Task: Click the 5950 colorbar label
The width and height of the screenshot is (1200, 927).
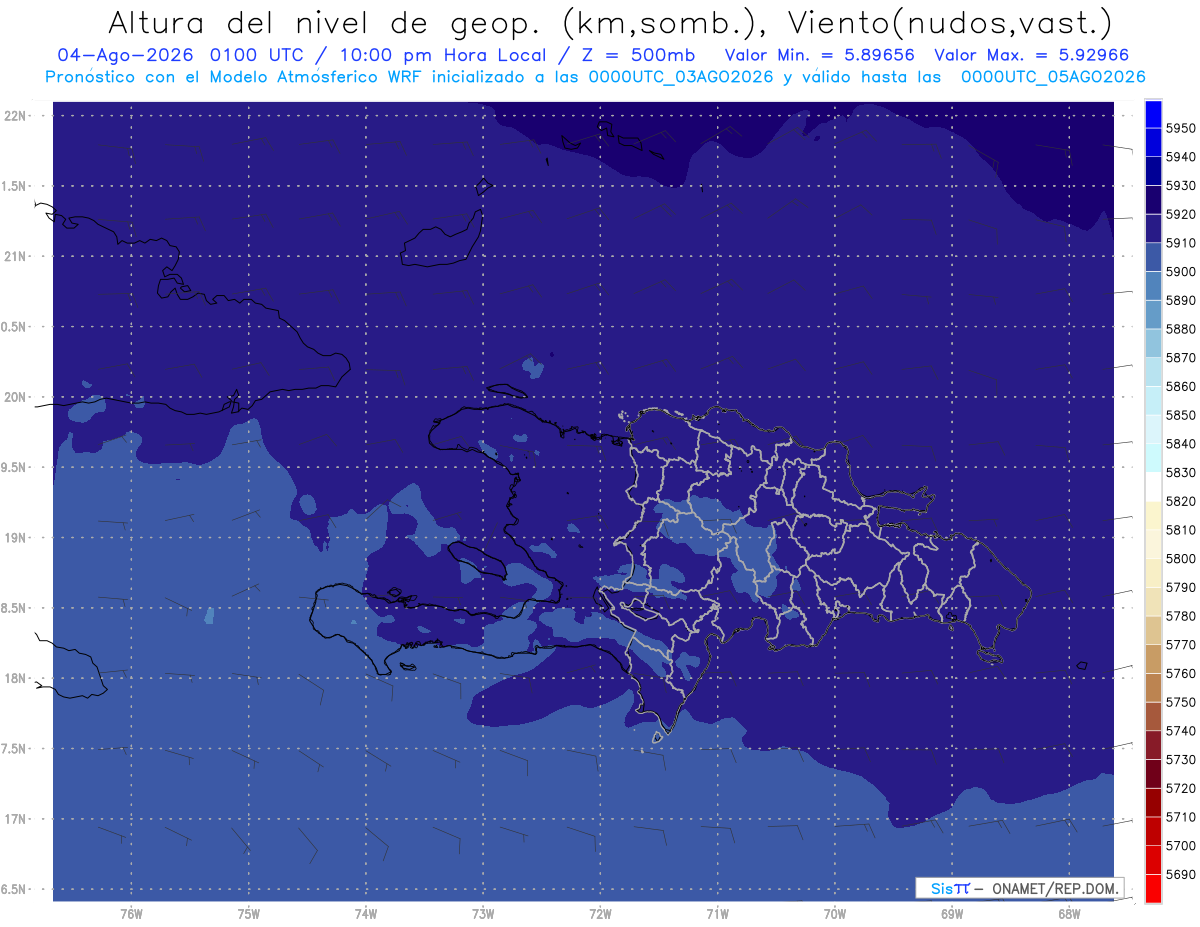Action: (x=1180, y=128)
